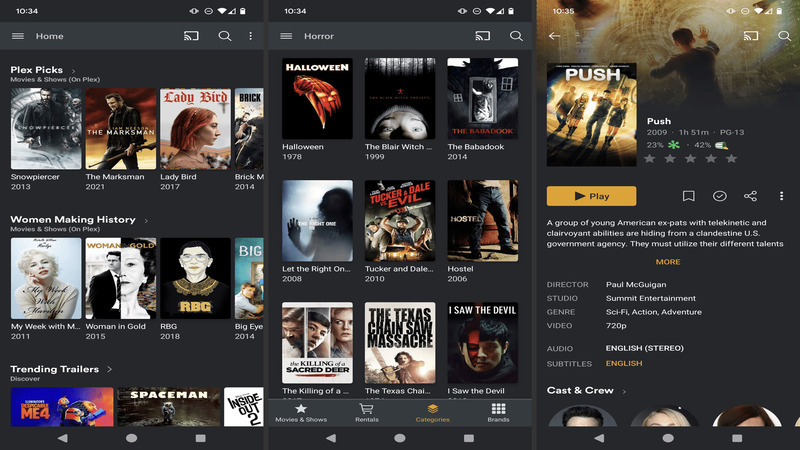The height and width of the screenshot is (450, 800).
Task: Switch to Movies & Shows tab
Action: pos(301,412)
